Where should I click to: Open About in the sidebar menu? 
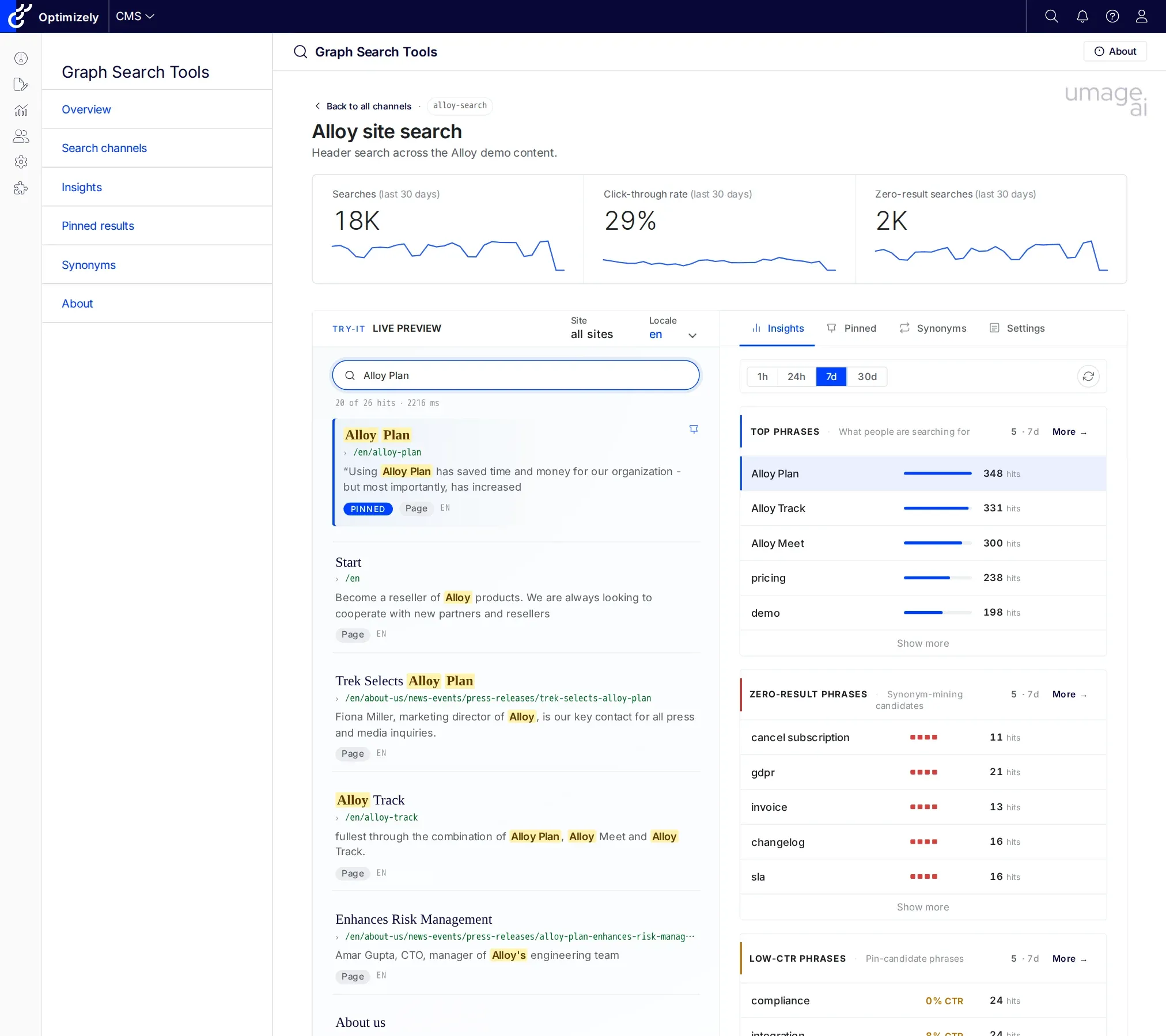pyautogui.click(x=157, y=303)
